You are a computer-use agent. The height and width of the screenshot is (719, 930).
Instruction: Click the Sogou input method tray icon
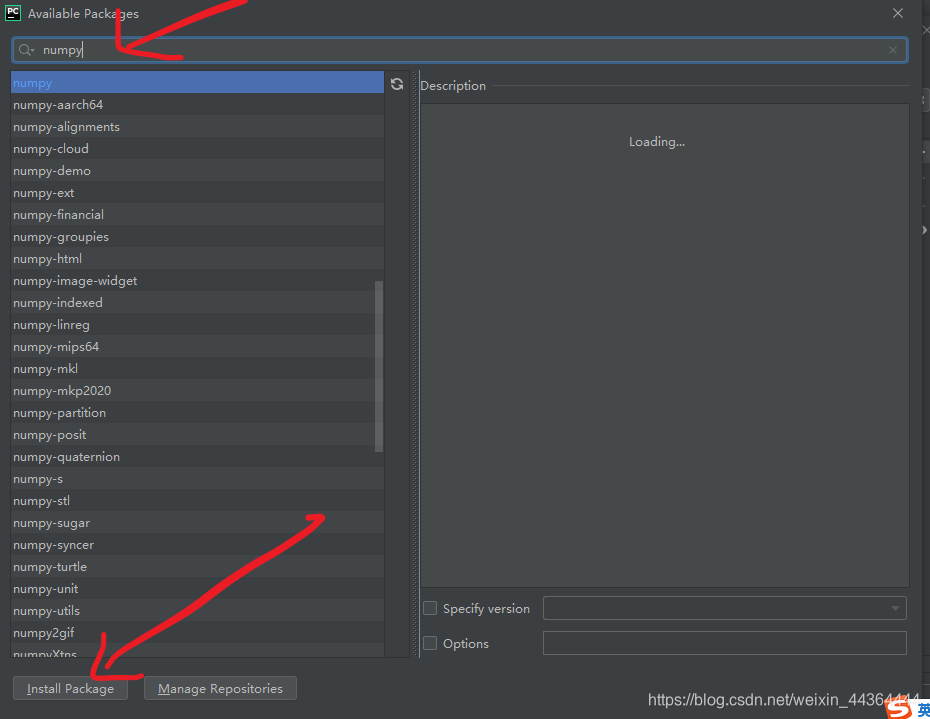pyautogui.click(x=899, y=708)
